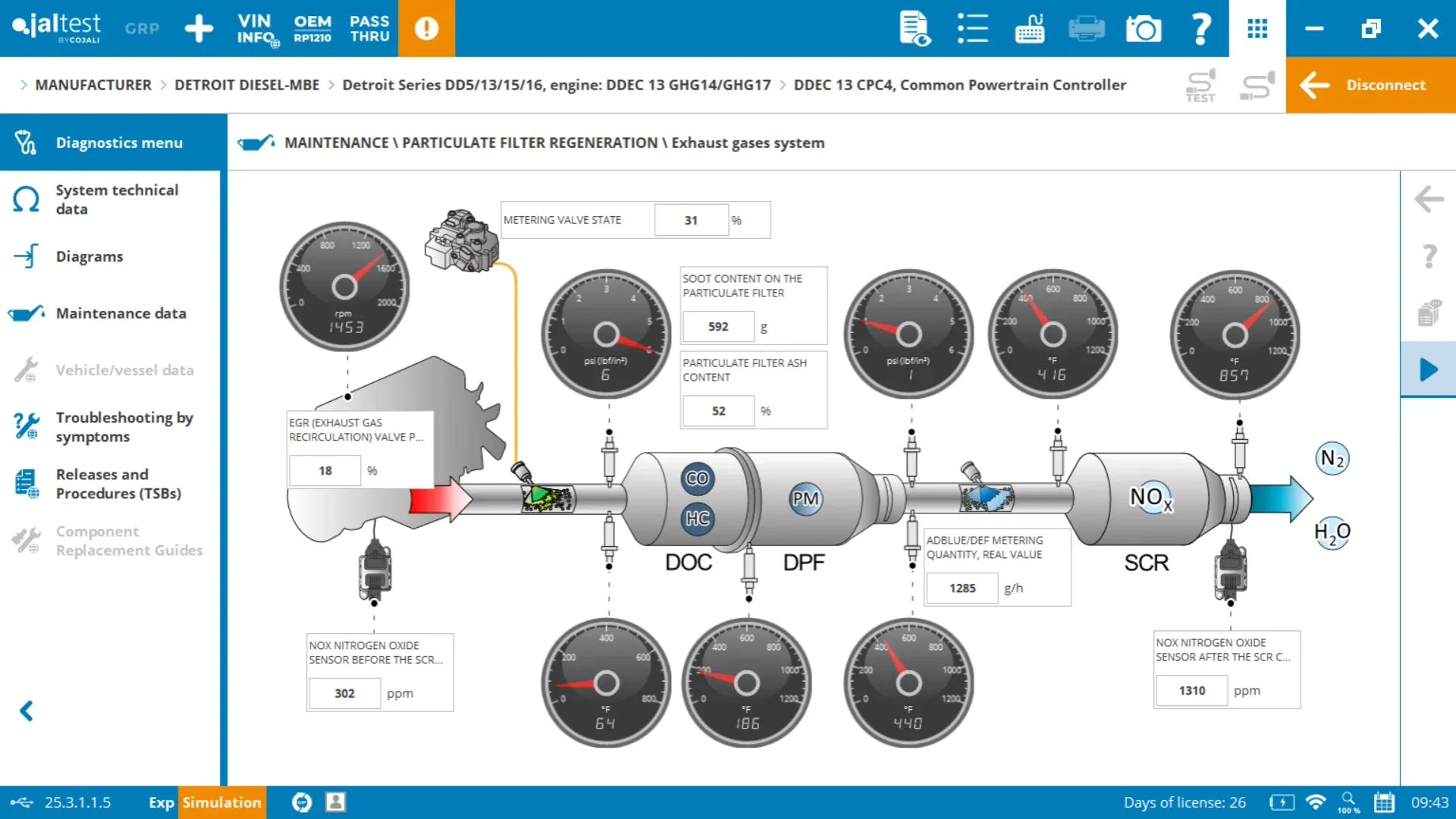Collapse the sidebar with left chevron
Viewport: 1456px width, 819px height.
[27, 711]
